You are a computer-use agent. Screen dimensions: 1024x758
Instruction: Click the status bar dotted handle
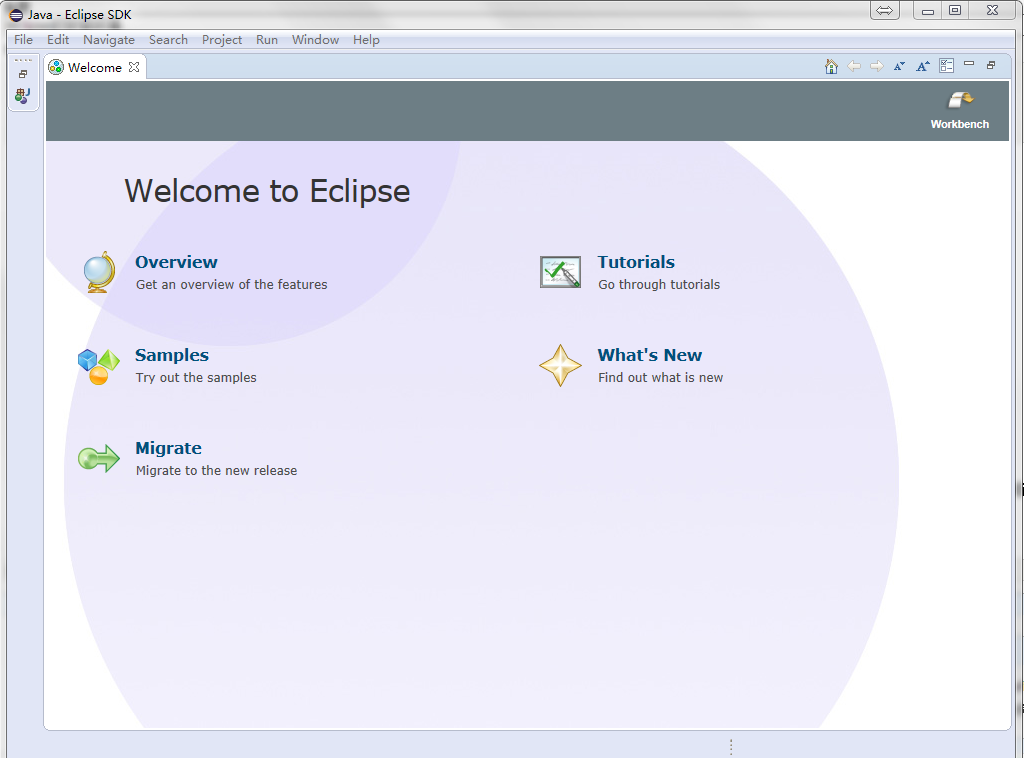731,746
